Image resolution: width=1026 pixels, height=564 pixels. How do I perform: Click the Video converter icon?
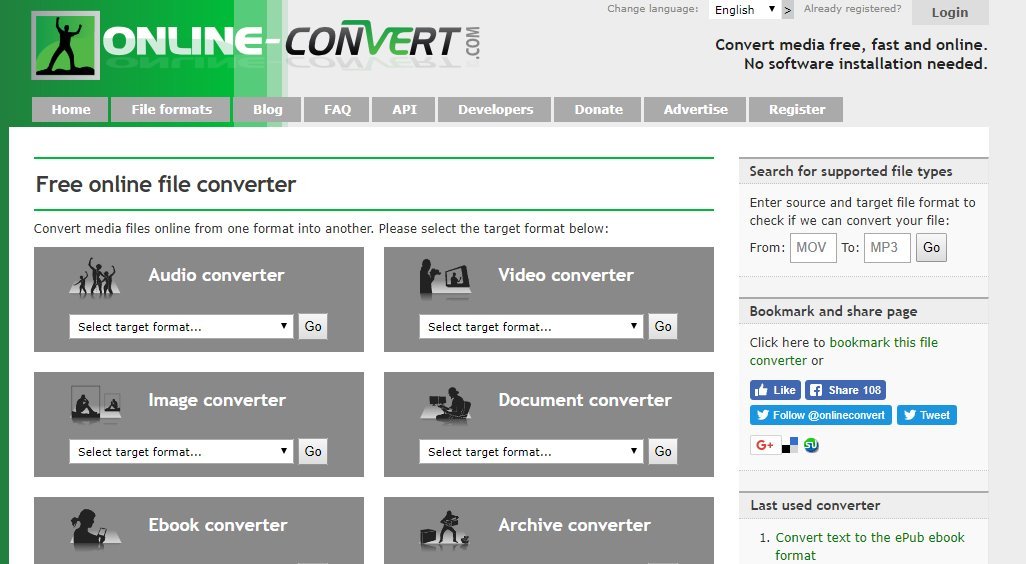pos(444,279)
